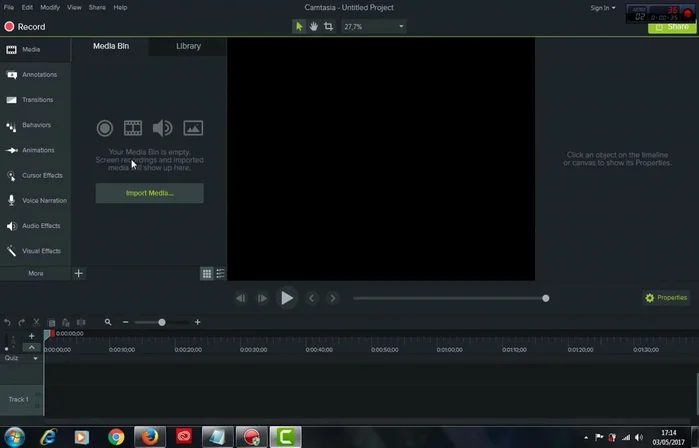
Task: Click the timeline magnifier zoom icon
Action: coord(108,322)
